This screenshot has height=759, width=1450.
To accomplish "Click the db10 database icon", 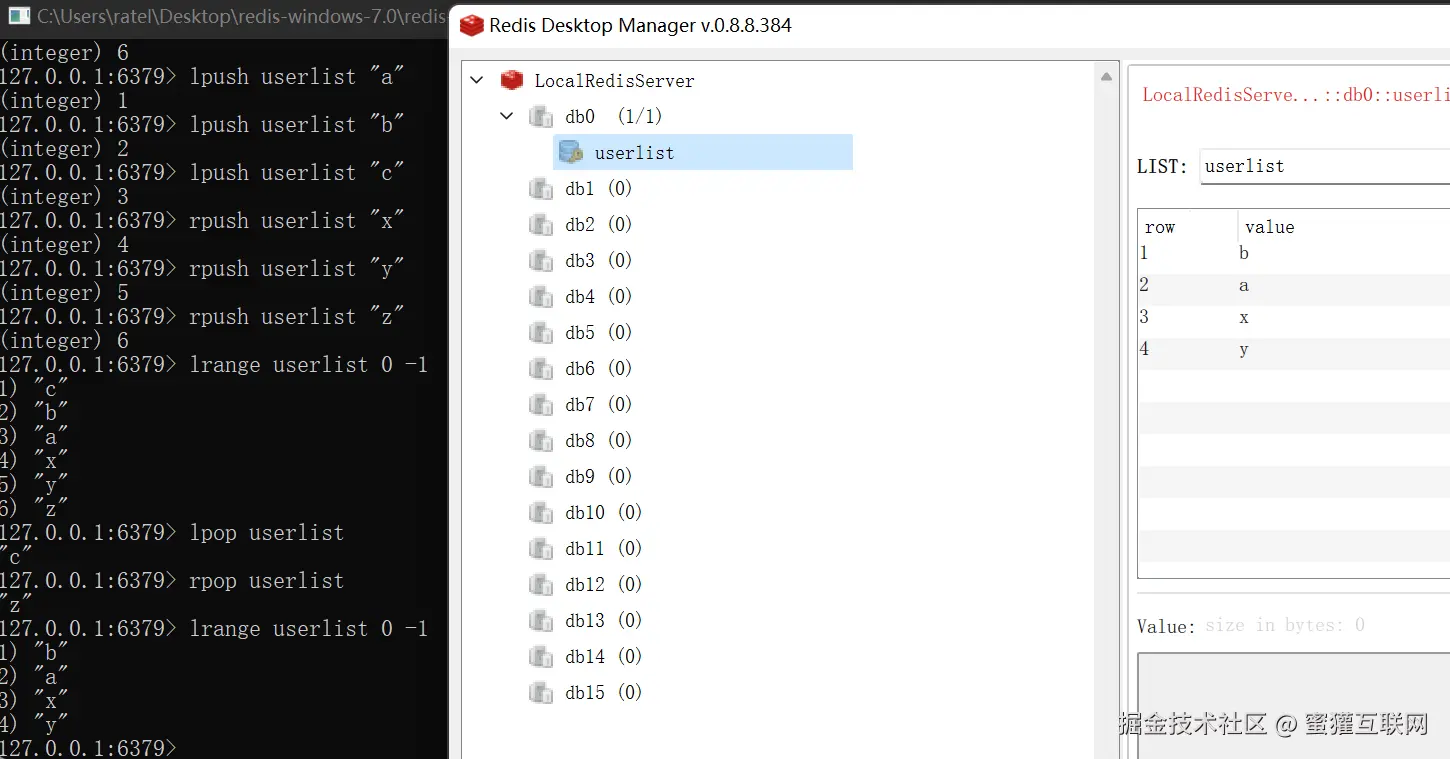I will coord(541,513).
